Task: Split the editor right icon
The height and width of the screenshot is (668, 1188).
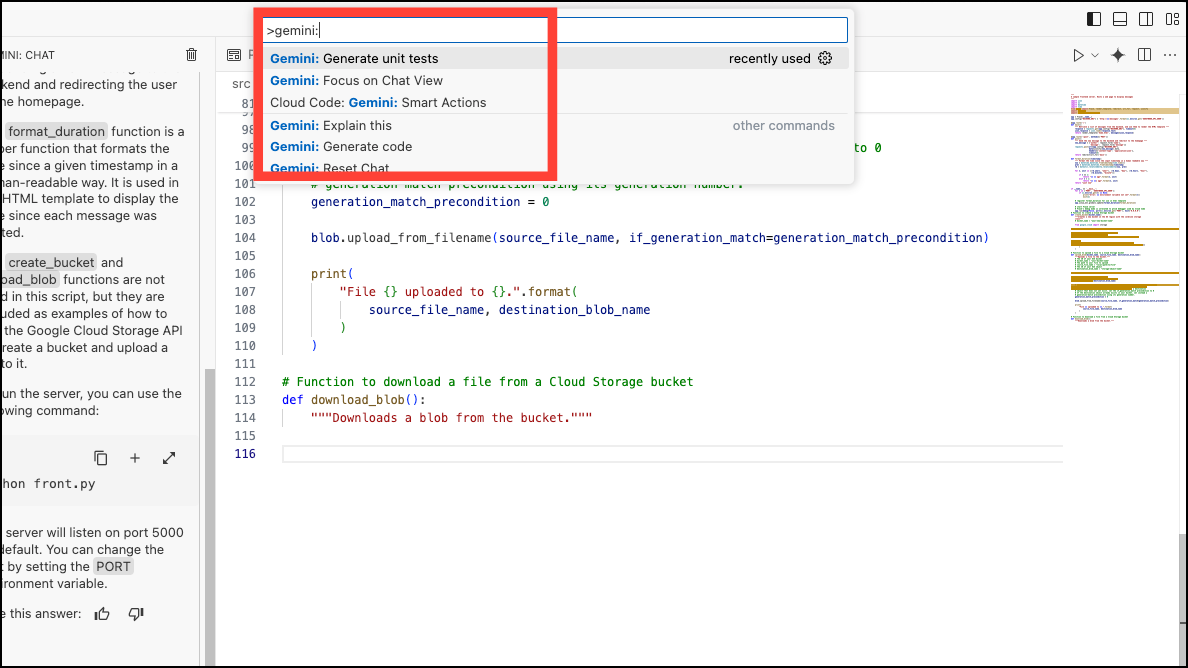Action: tap(1145, 55)
